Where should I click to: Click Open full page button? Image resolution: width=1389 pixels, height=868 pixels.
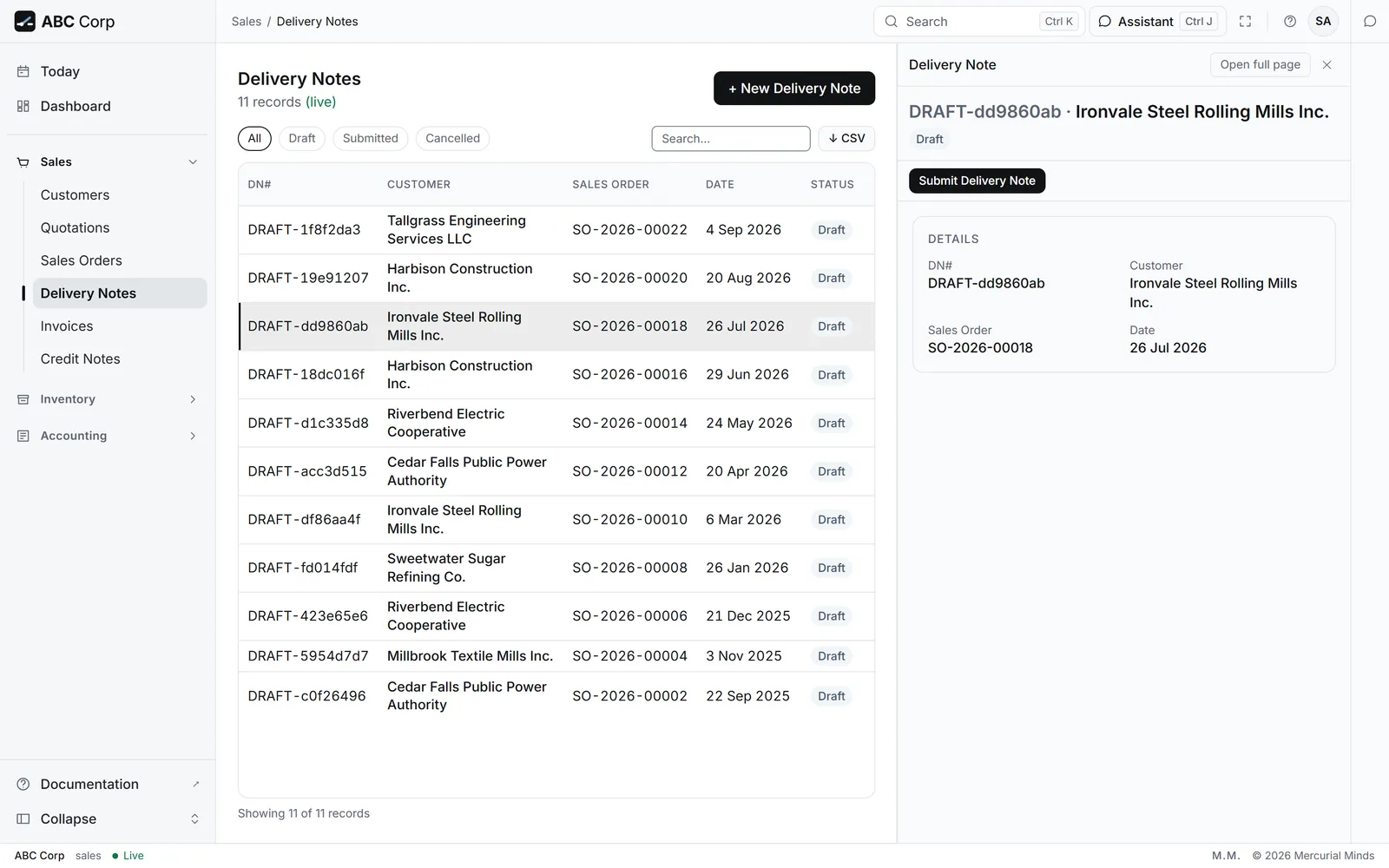[x=1260, y=64]
